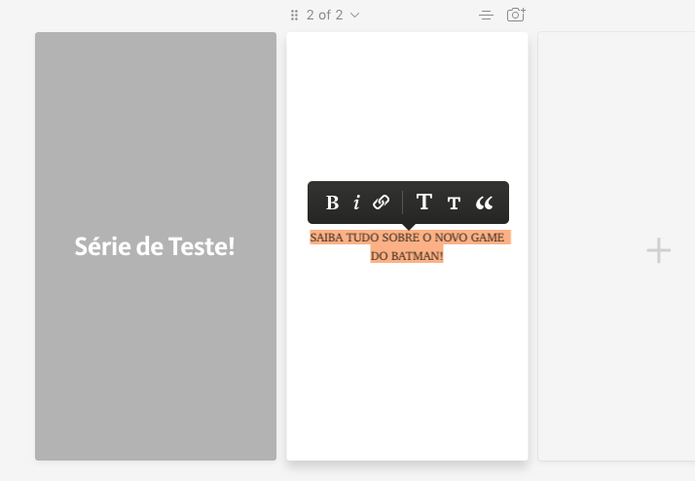
Task: Apply the large T heading style
Action: tap(424, 202)
